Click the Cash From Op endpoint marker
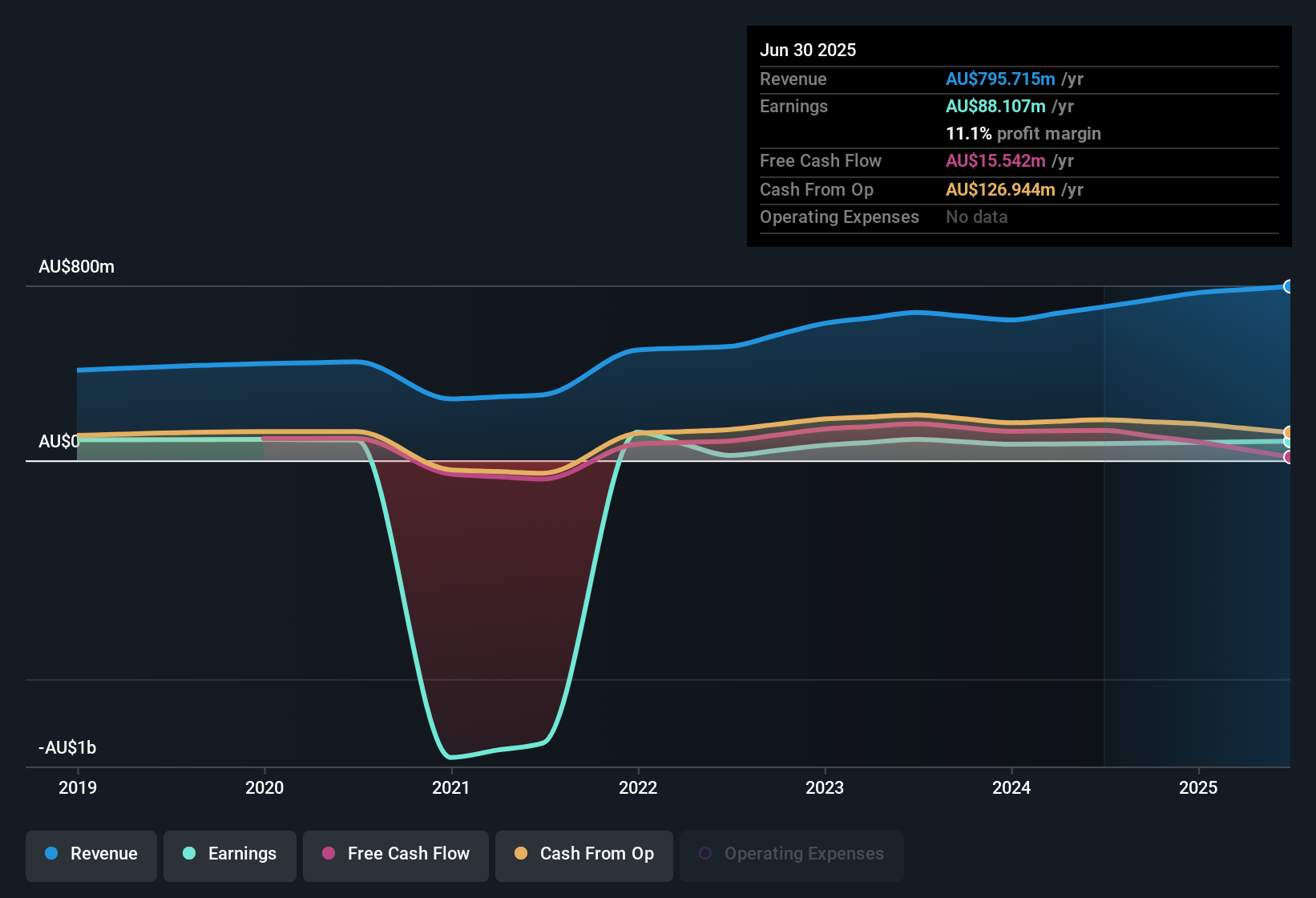The height and width of the screenshot is (898, 1316). pyautogui.click(x=1288, y=431)
